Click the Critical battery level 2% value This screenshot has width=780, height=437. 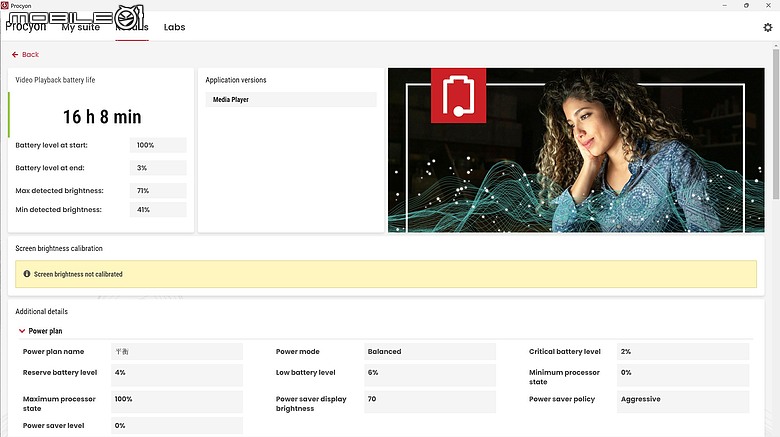683,351
